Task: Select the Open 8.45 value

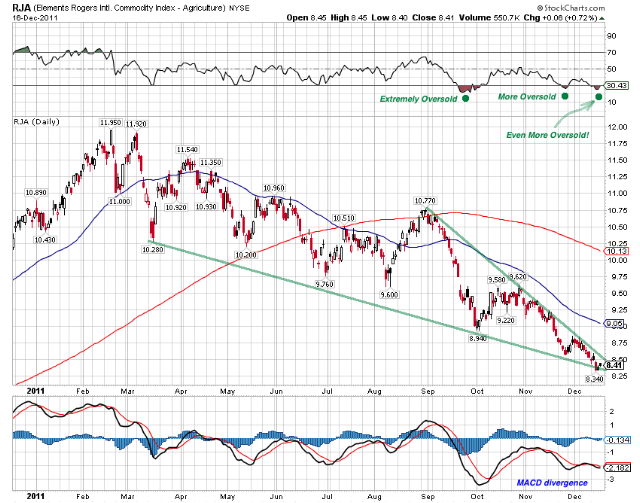Action: (306, 18)
